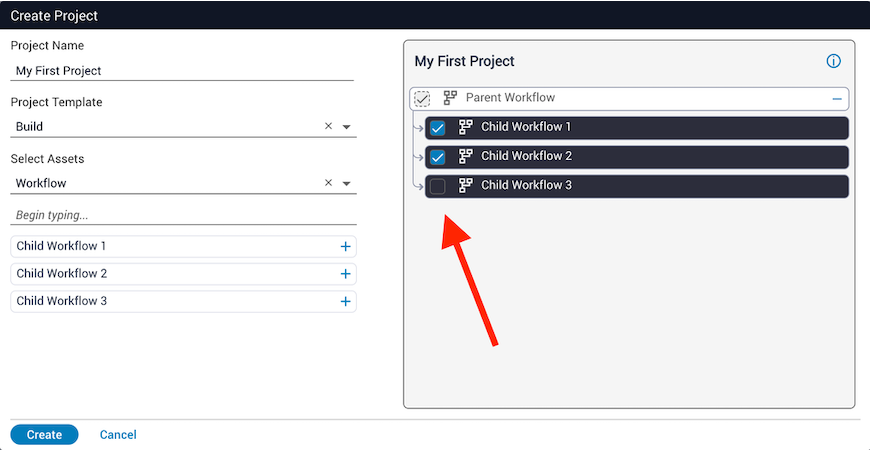
Task: Uncheck the Child Workflow 2 checkbox
Action: [437, 157]
